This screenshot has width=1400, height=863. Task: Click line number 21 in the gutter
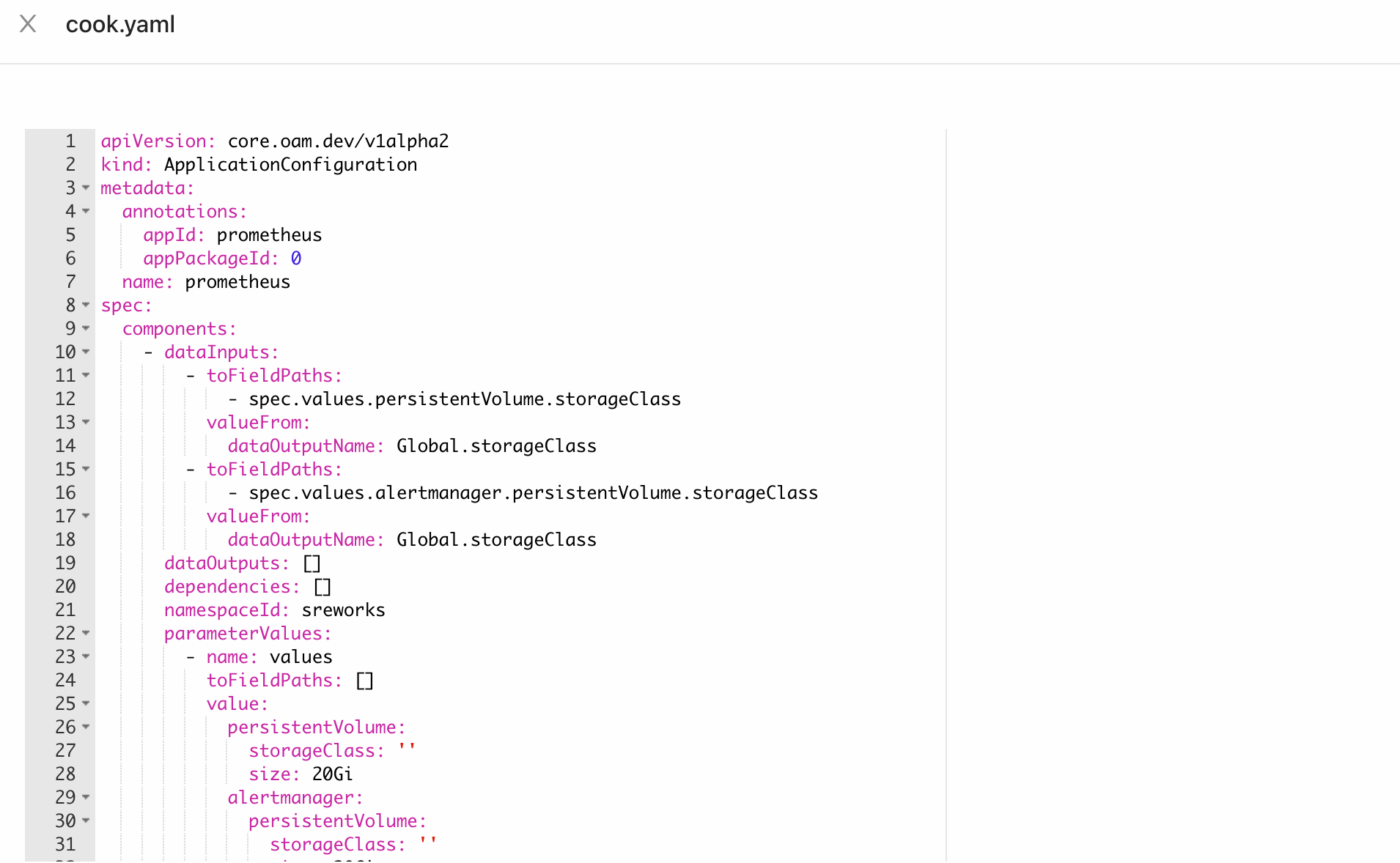pos(65,610)
